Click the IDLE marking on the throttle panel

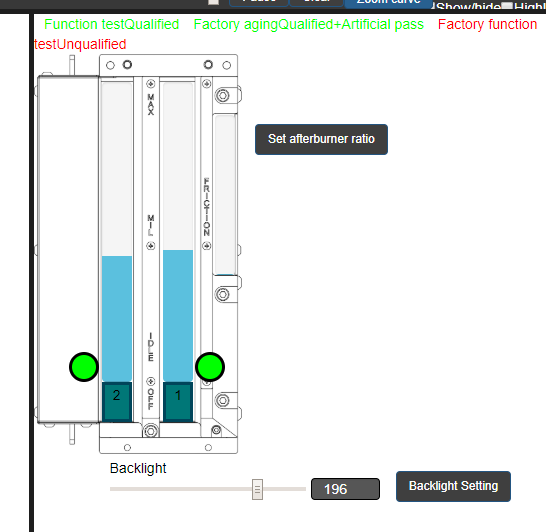(151, 347)
